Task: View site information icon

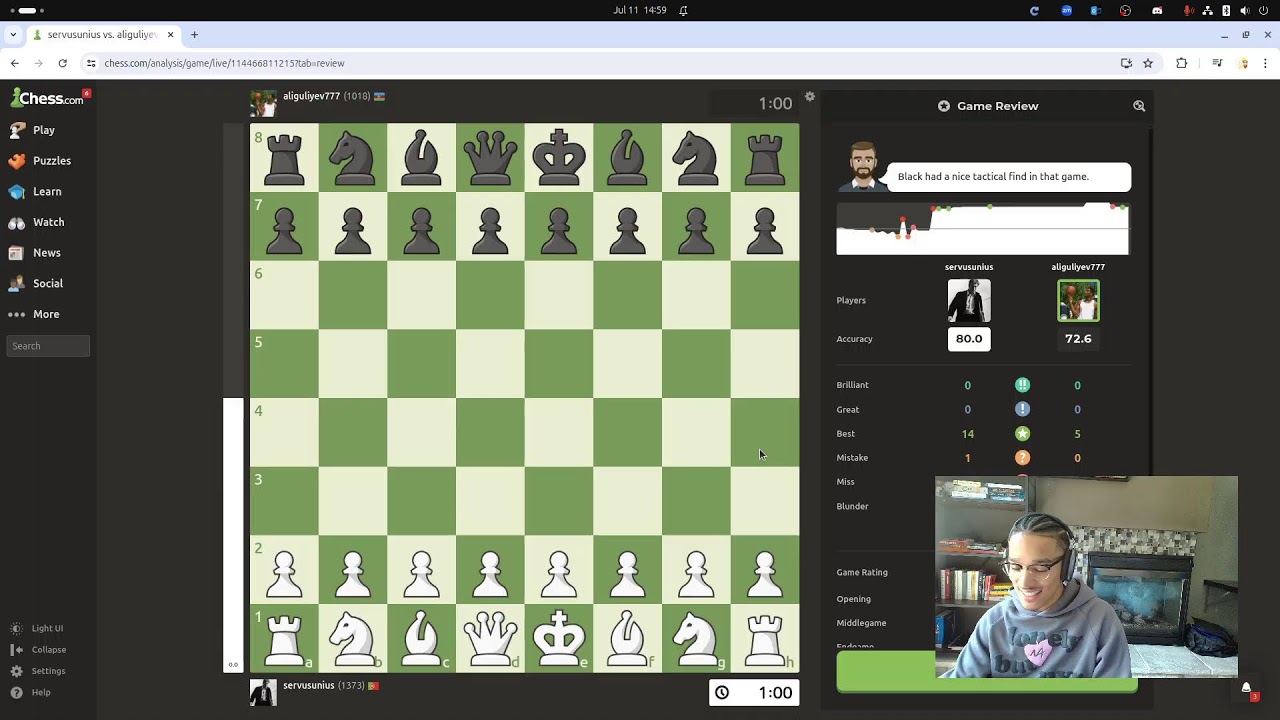Action: (x=91, y=63)
